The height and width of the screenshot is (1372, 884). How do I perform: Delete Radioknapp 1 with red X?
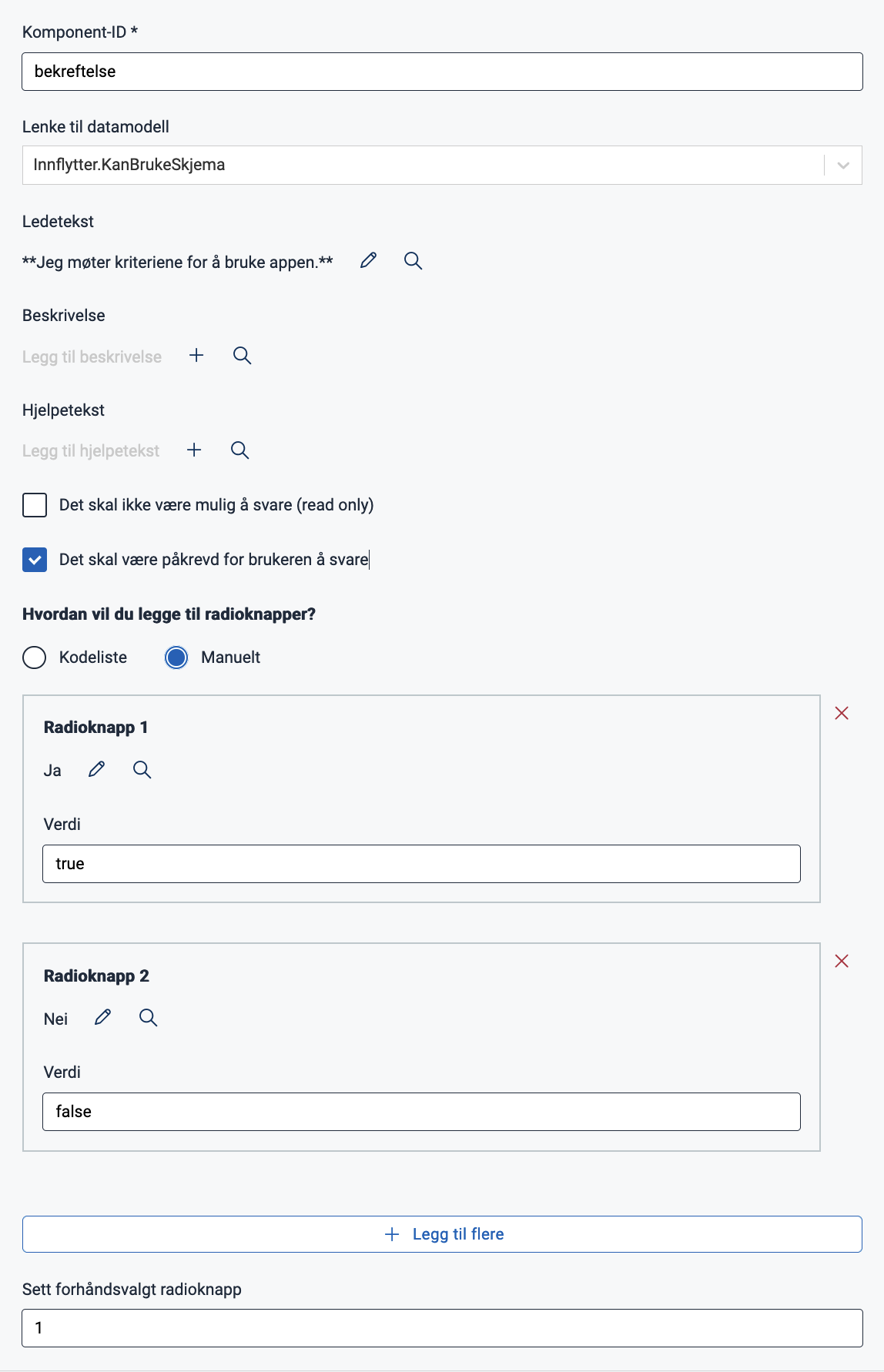click(x=842, y=713)
